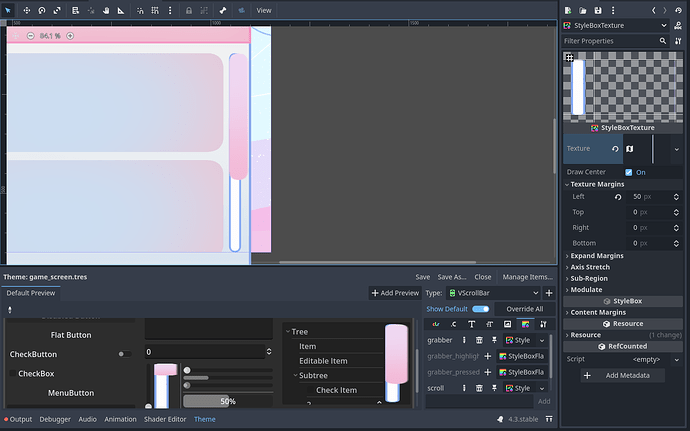This screenshot has width=690, height=431.
Task: Add a new theme type plus button
Action: [x=549, y=293]
